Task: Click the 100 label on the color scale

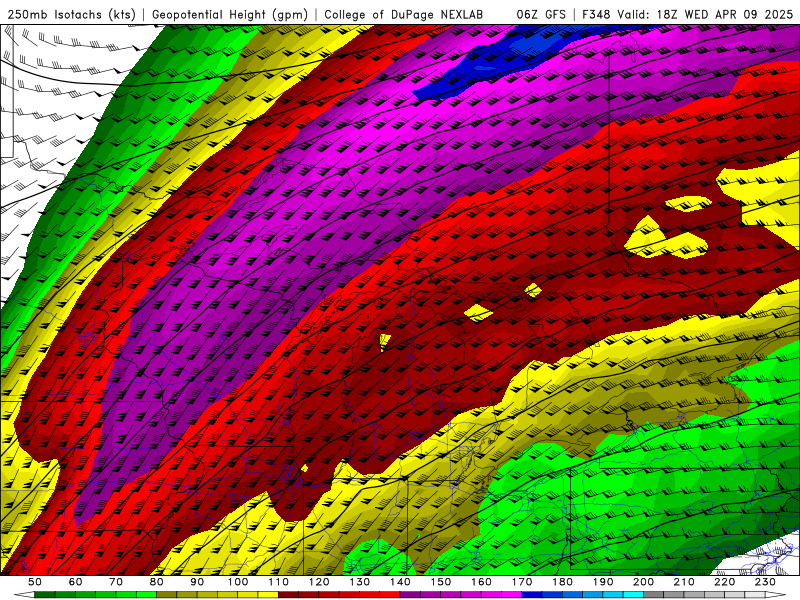Action: pos(238,582)
